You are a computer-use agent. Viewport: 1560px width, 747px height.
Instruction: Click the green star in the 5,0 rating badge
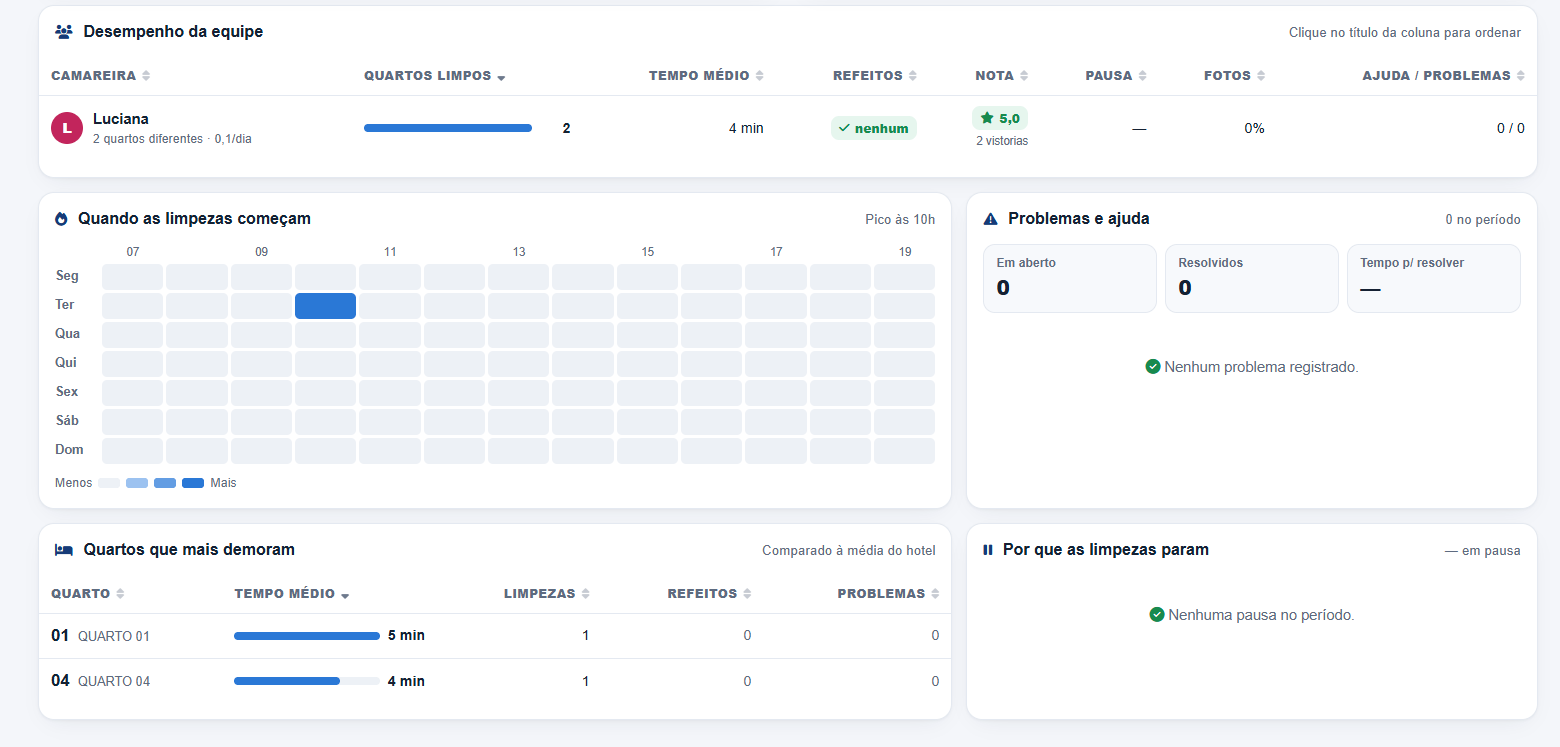point(987,118)
